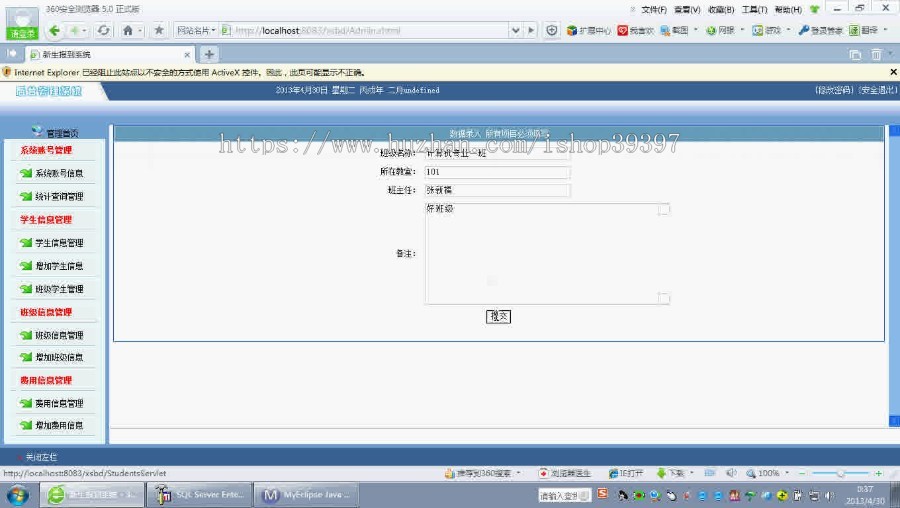Reload the page with the refresh icon
Image resolution: width=900 pixels, height=508 pixels.
tap(103, 30)
